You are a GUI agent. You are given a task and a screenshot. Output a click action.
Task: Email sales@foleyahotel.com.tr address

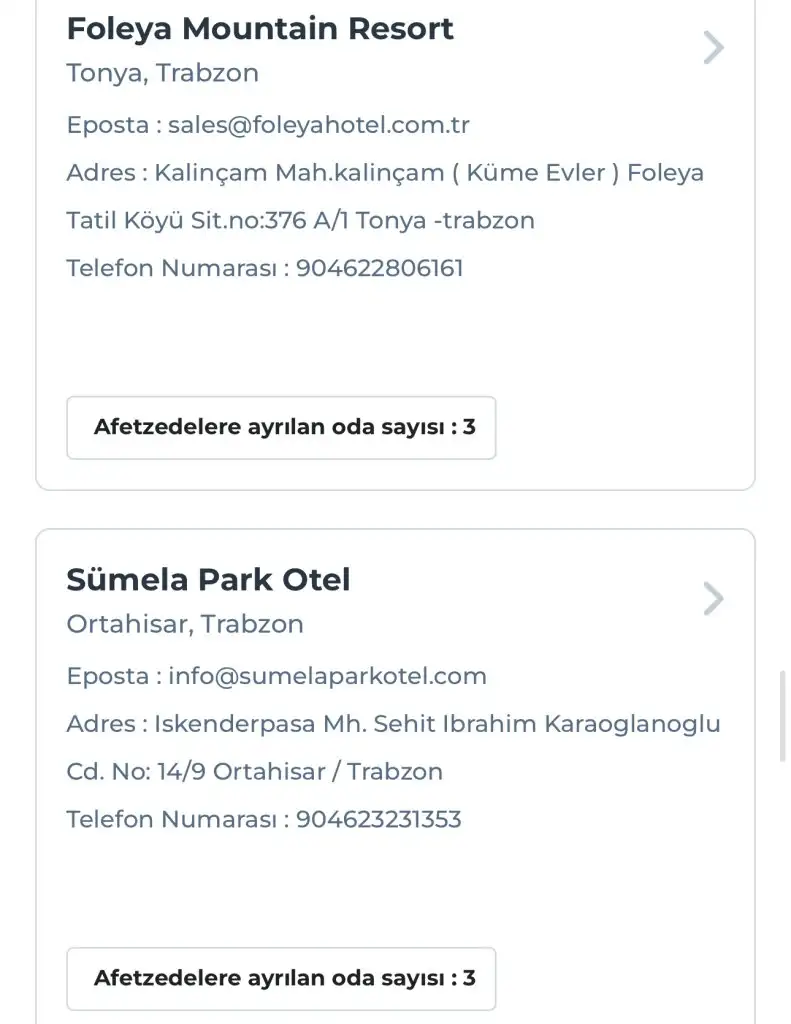[x=318, y=125]
